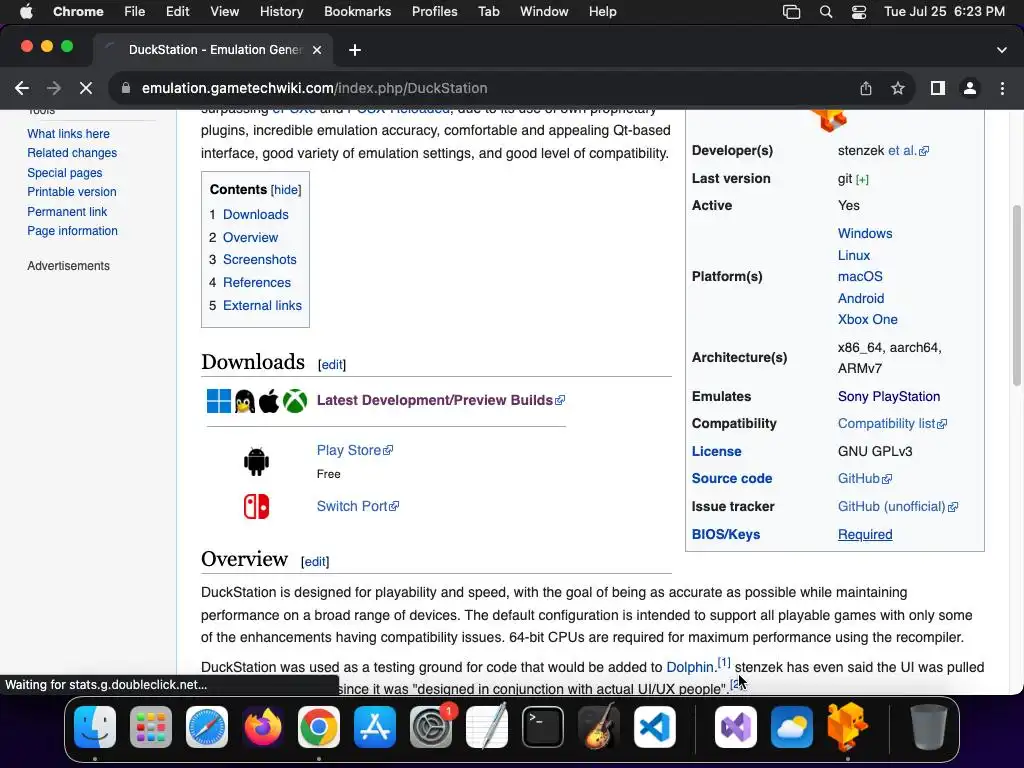Open citation reference [1]
Screen dimensions: 1024x768
[x=724, y=662]
